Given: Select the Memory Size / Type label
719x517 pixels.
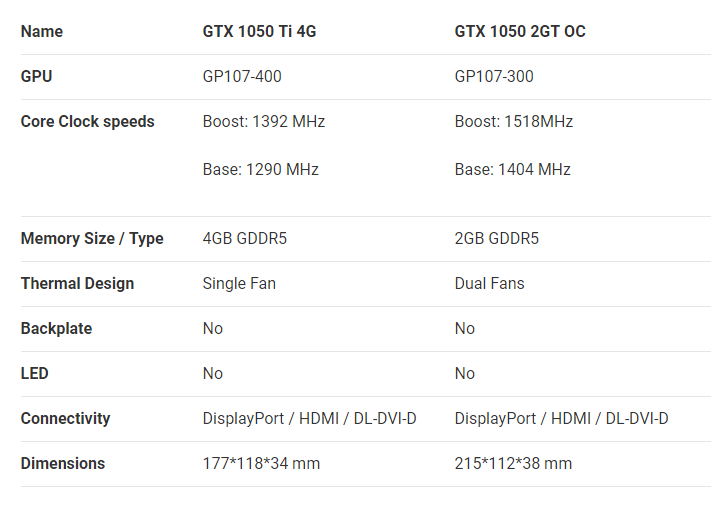Looking at the screenshot, I should (92, 239).
